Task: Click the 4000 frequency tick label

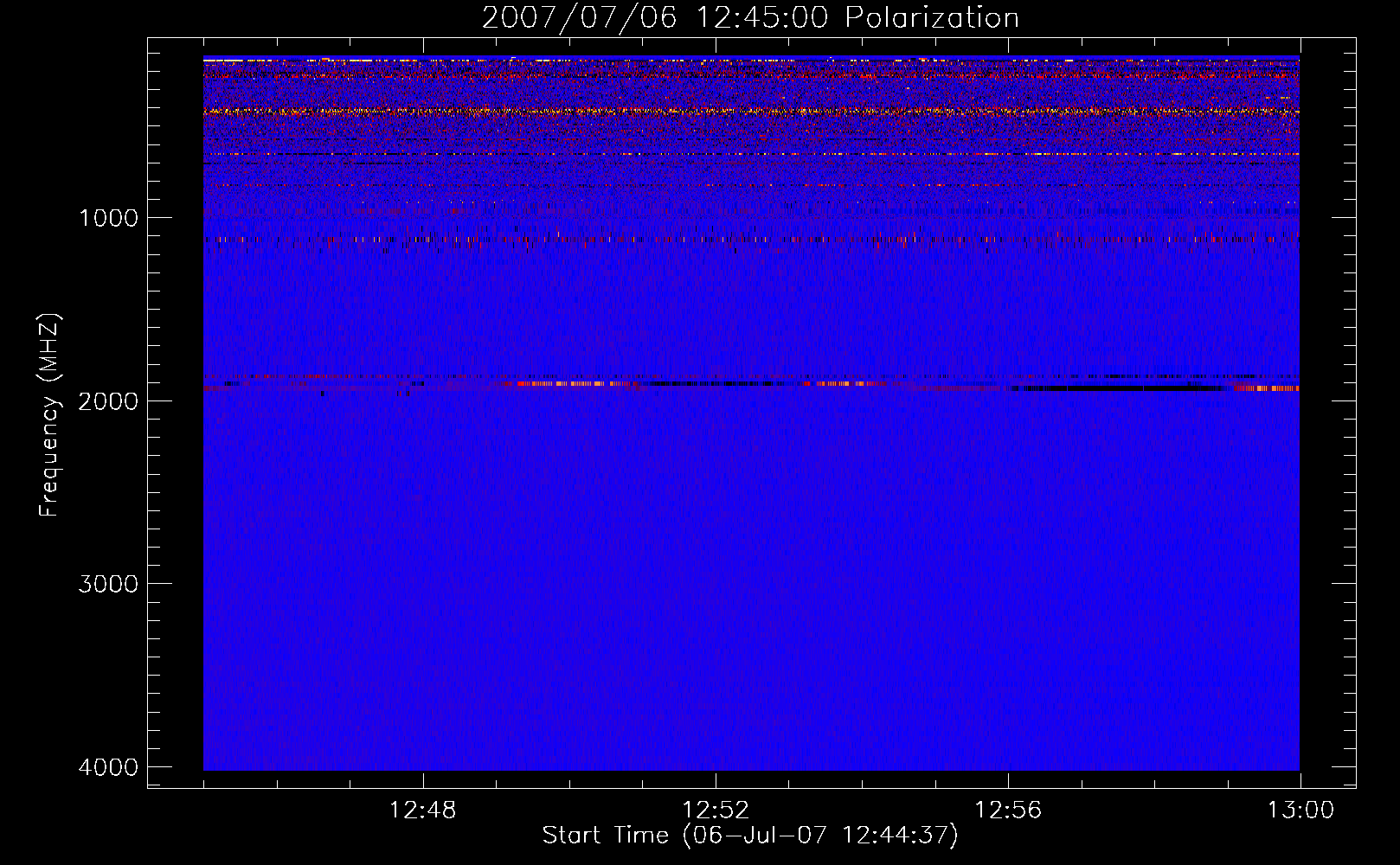Action: pyautogui.click(x=108, y=767)
